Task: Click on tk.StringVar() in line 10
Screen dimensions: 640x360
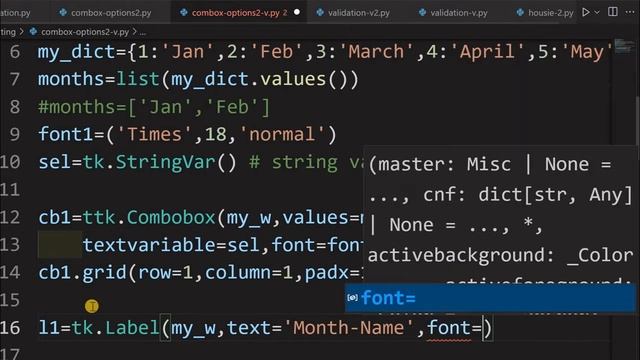Action: (160, 162)
